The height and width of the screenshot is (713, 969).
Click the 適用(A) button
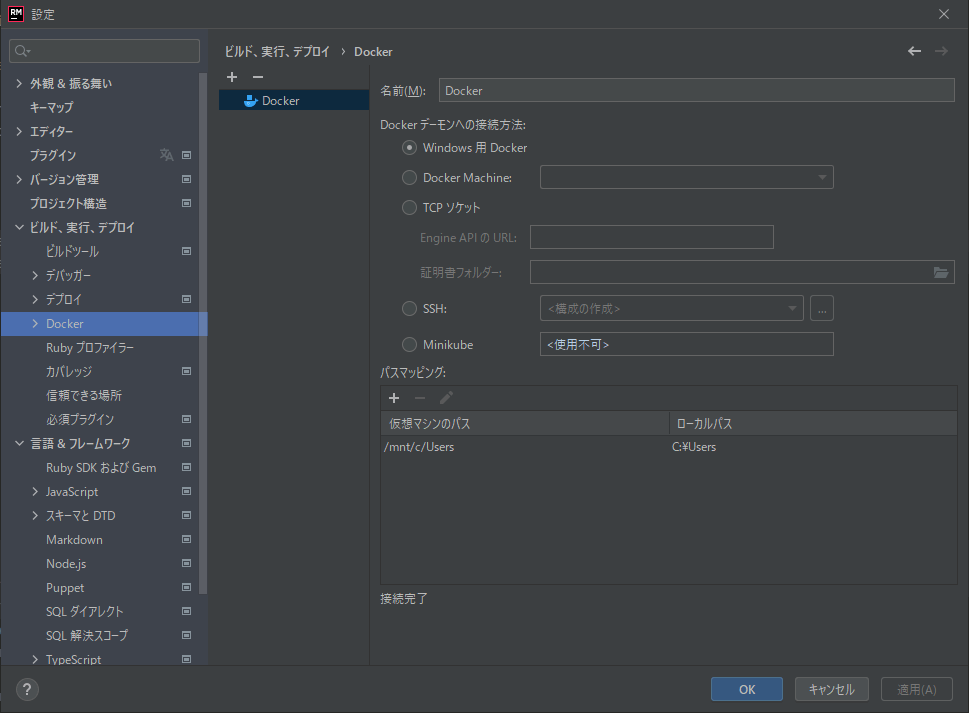pos(916,690)
